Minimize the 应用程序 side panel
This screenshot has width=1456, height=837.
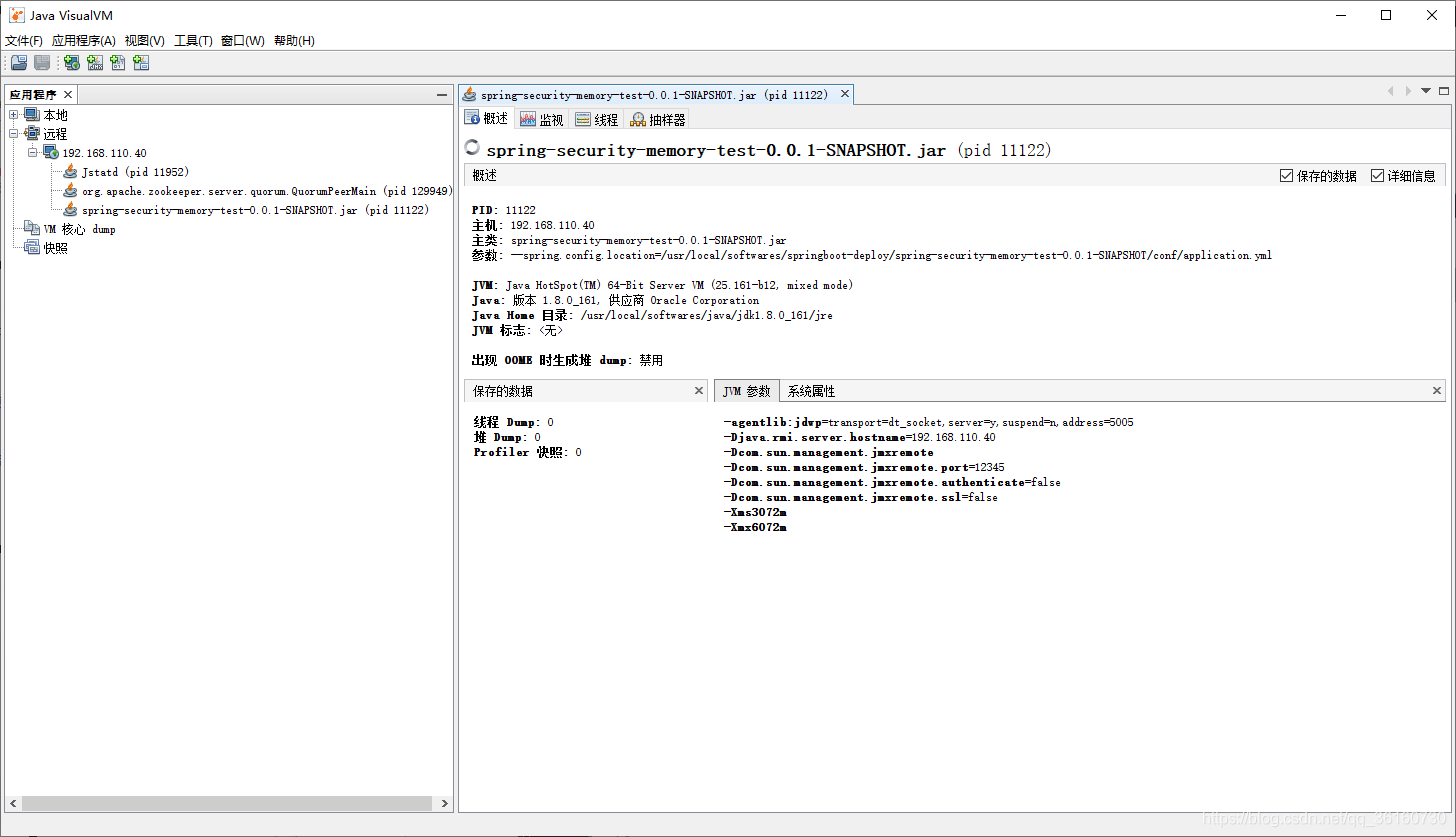click(442, 94)
